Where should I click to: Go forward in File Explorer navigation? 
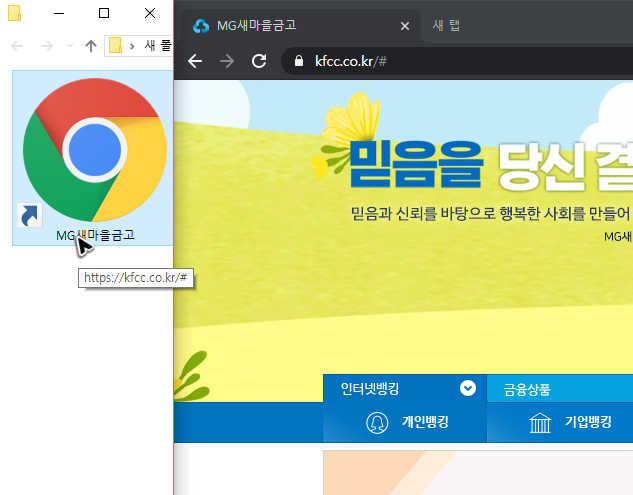[47, 46]
